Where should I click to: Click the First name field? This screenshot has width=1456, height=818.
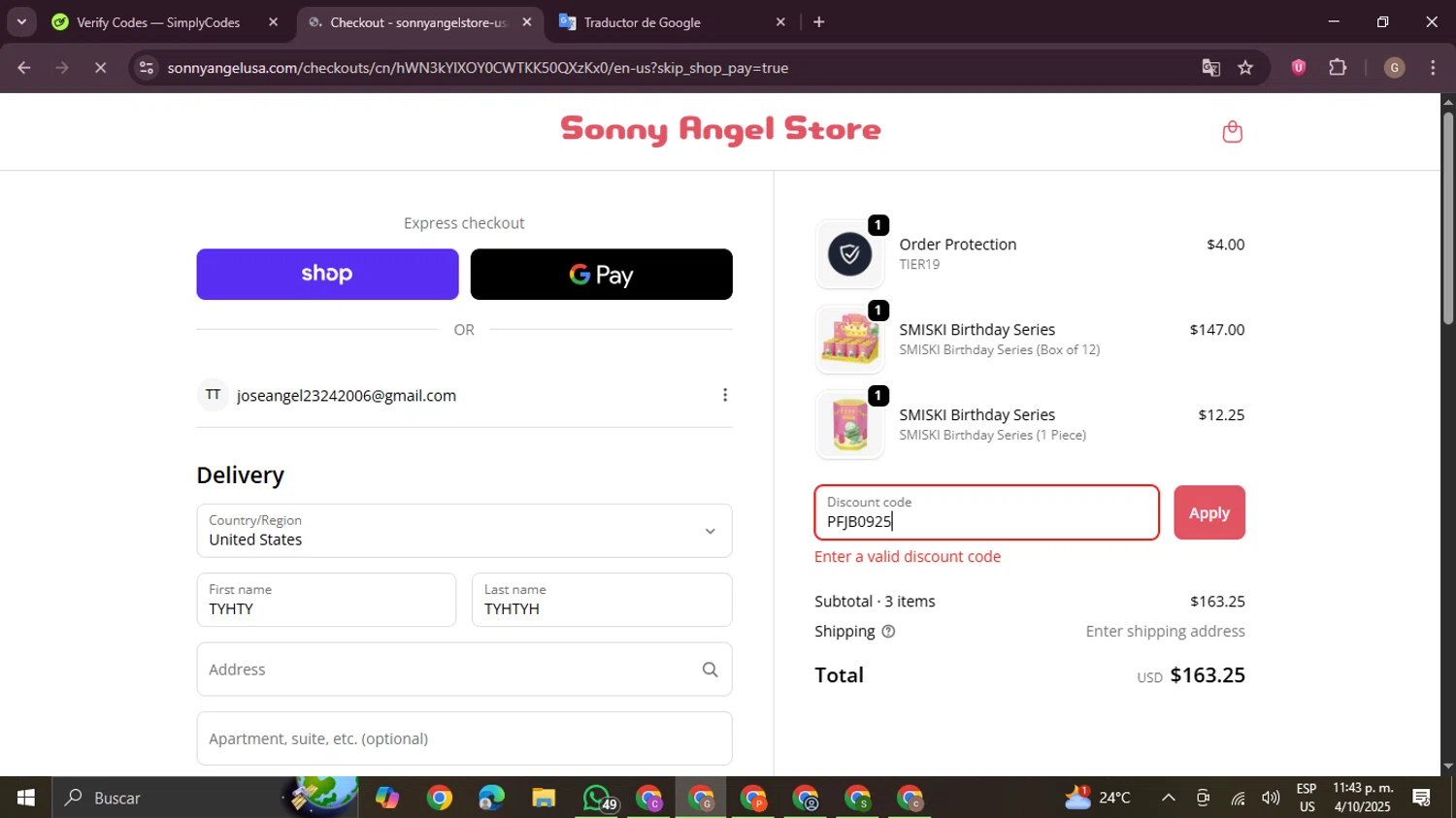pos(326,600)
